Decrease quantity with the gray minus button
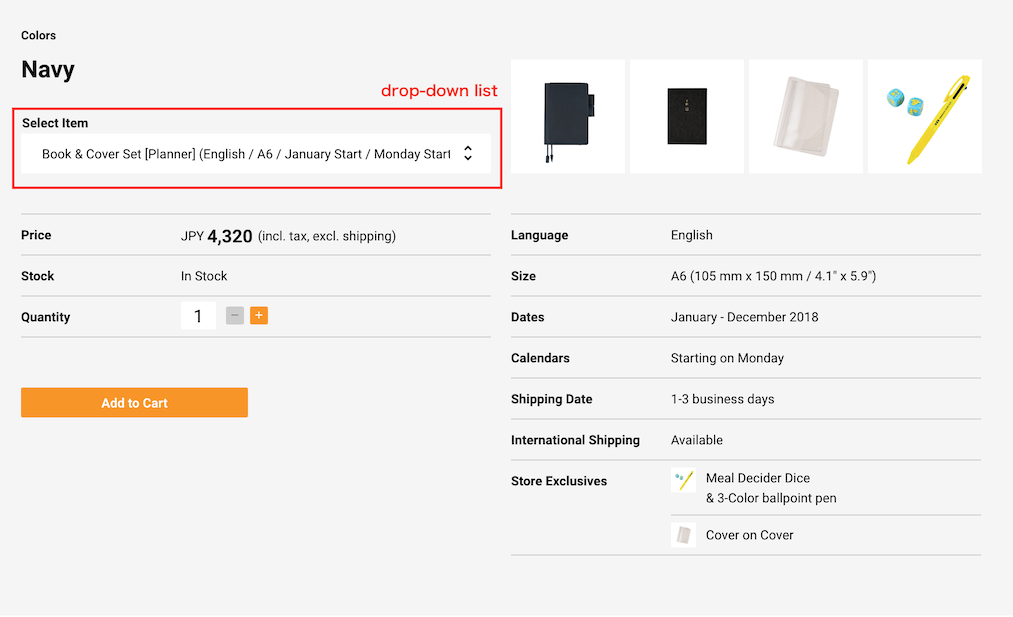The height and width of the screenshot is (617, 1013). pyautogui.click(x=235, y=315)
